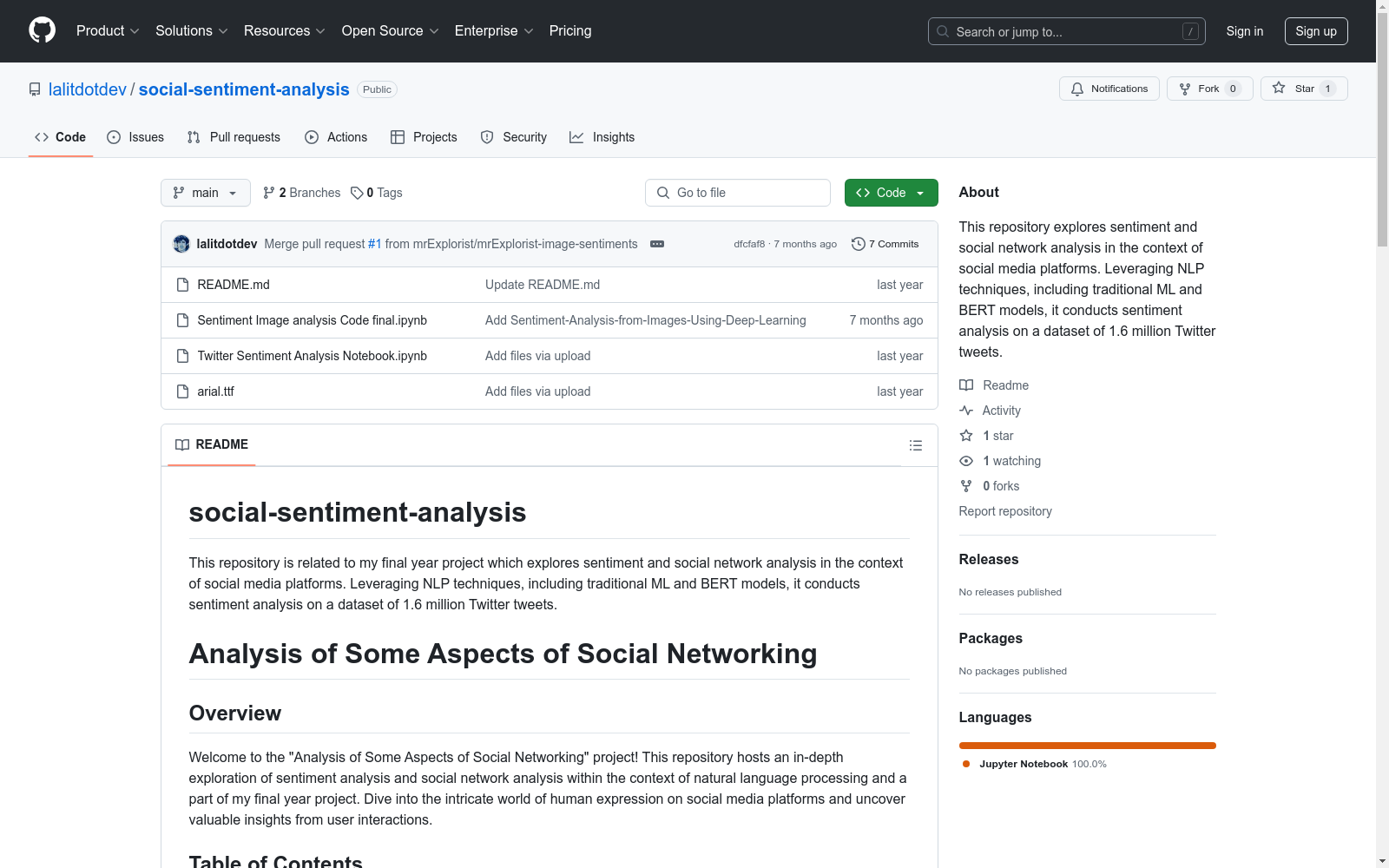Expand the Open Source menu
The width and height of the screenshot is (1389, 868).
391,31
